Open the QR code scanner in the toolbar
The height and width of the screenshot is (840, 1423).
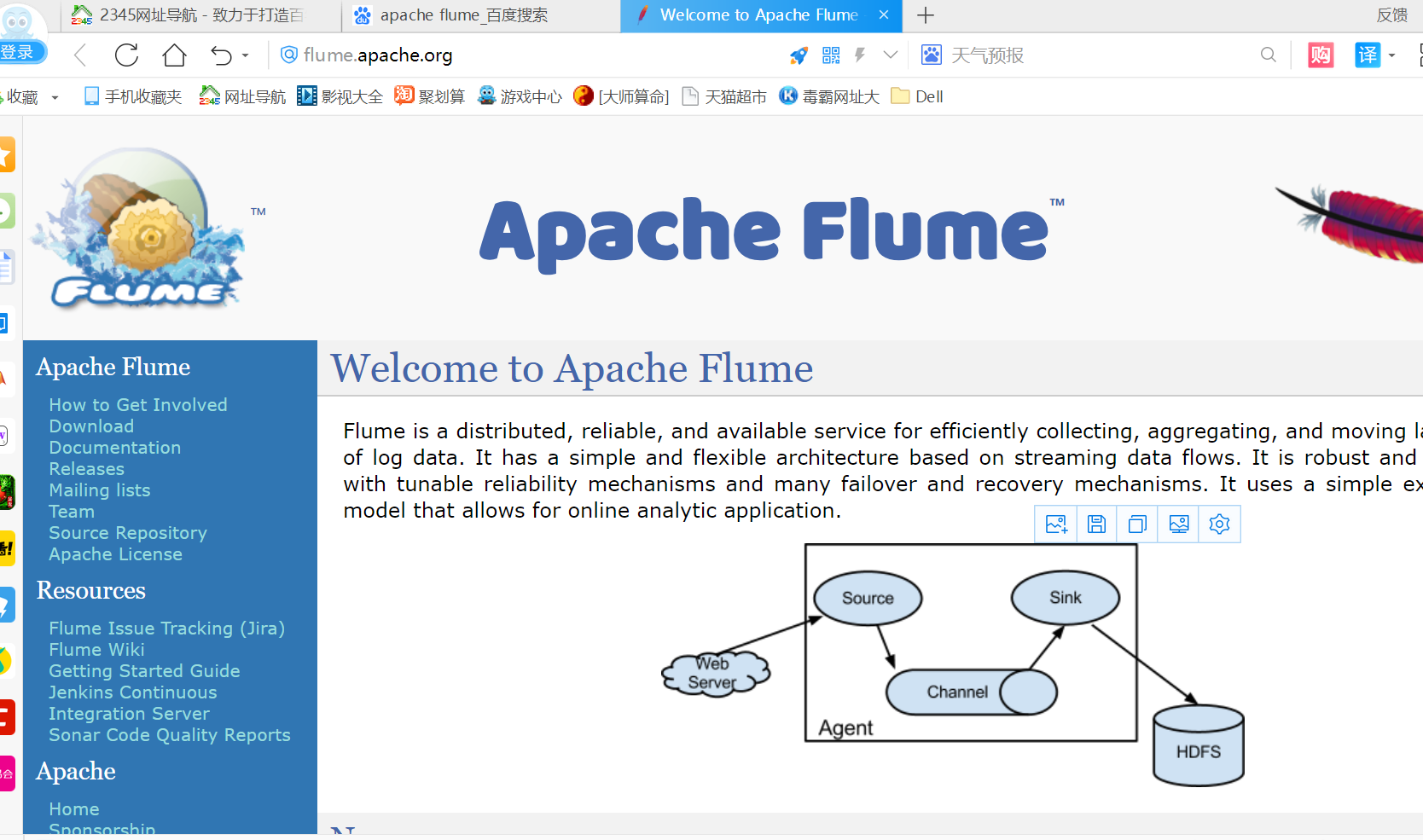click(830, 55)
